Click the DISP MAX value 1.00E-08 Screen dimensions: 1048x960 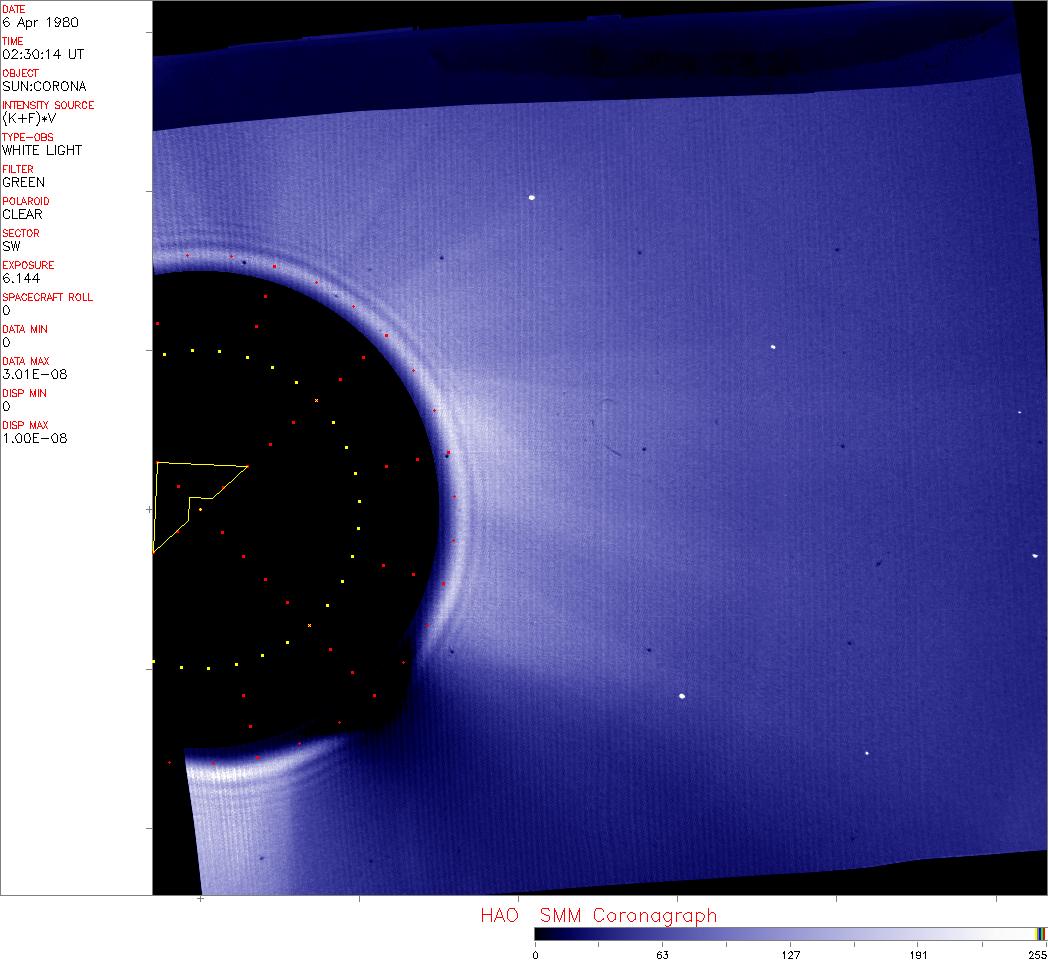click(x=34, y=438)
